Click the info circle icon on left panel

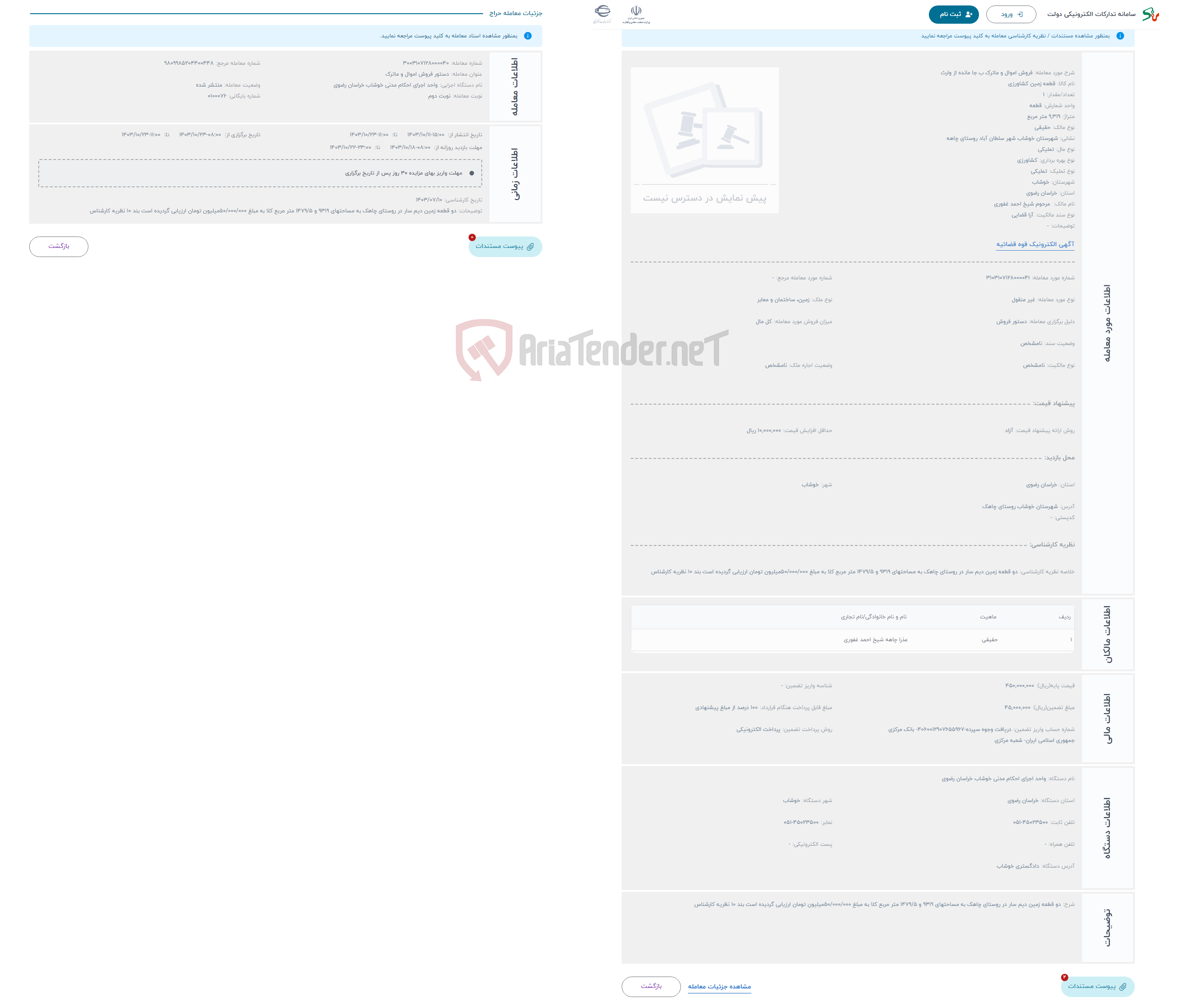[527, 36]
